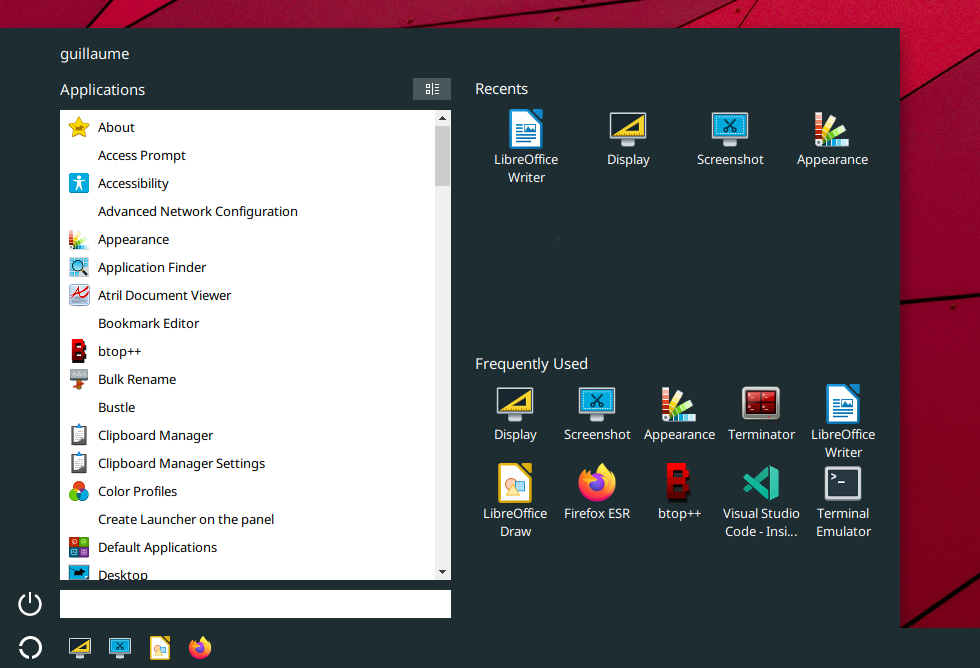The height and width of the screenshot is (668, 980).
Task: Open the Screenshot tool from the taskbar
Action: click(x=120, y=648)
